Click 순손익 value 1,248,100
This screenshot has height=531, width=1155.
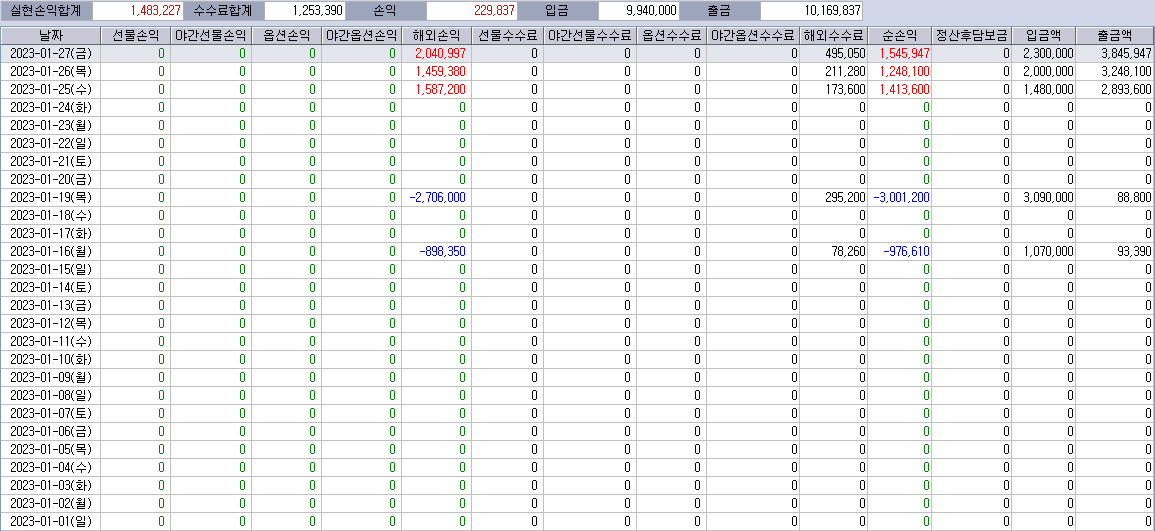coord(904,71)
